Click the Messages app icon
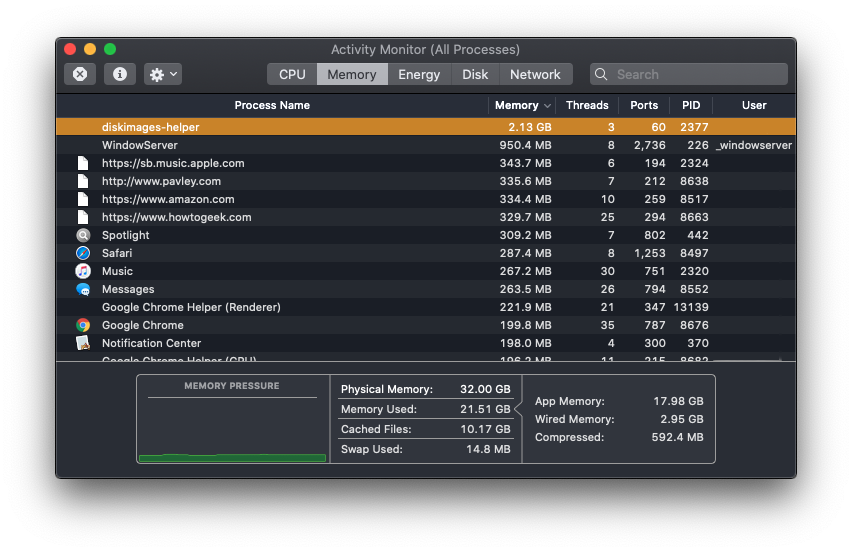Image resolution: width=852 pixels, height=552 pixels. 83,289
